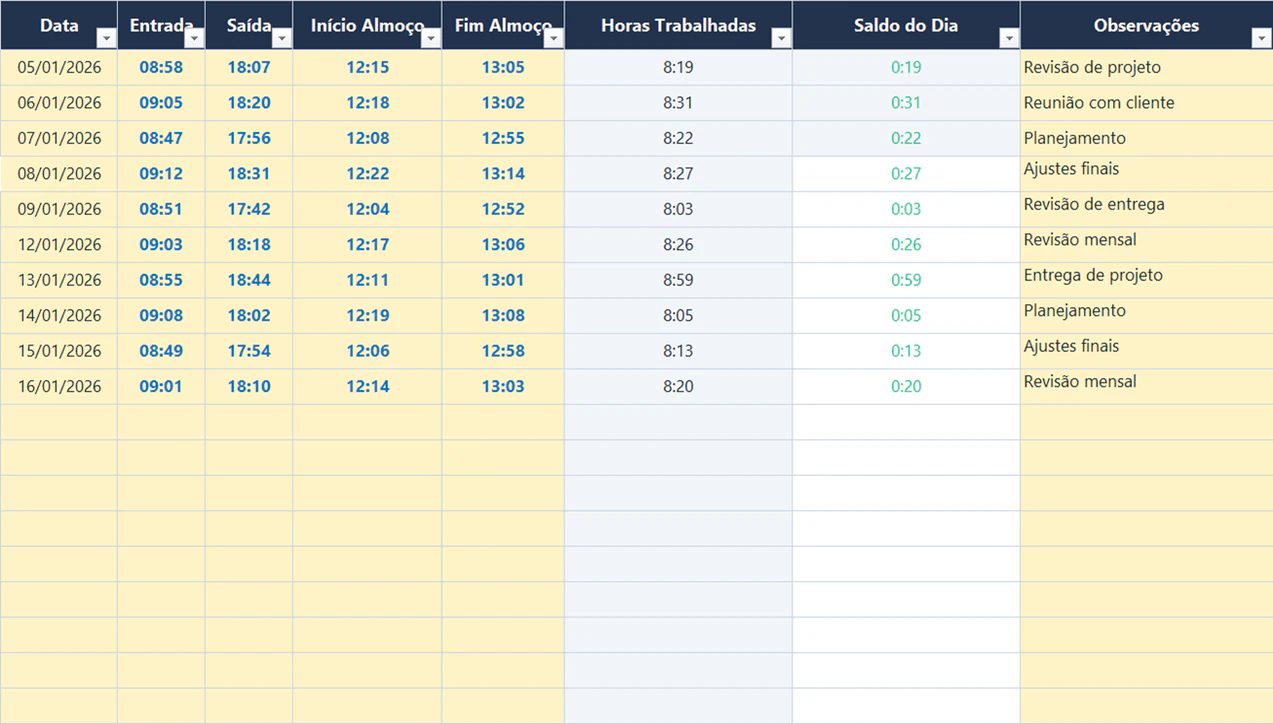Open the Saída column filter dropdown
1273x724 pixels.
282,39
